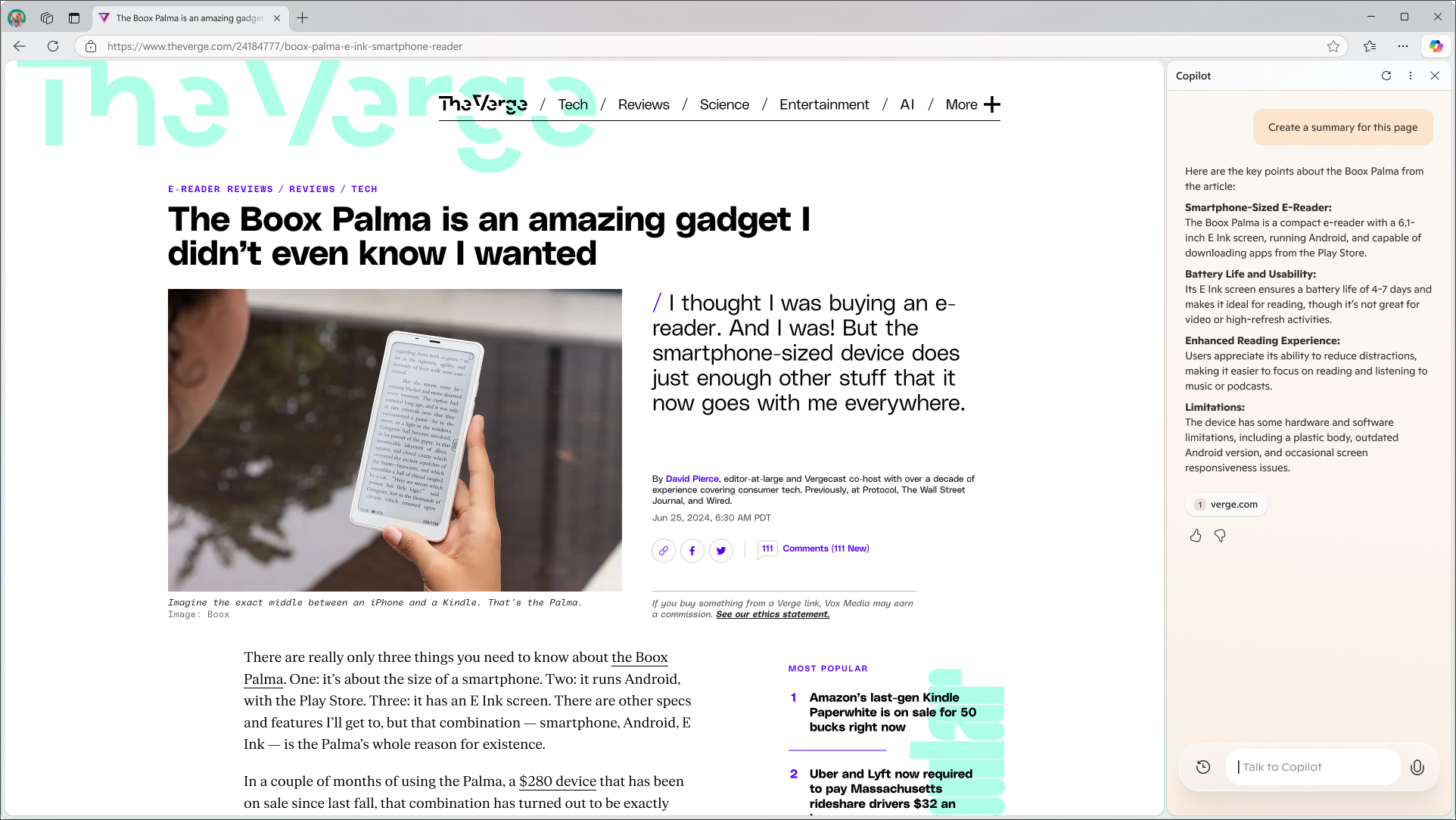Image resolution: width=1456 pixels, height=820 pixels.
Task: Click the Copilot close icon
Action: coord(1435,75)
